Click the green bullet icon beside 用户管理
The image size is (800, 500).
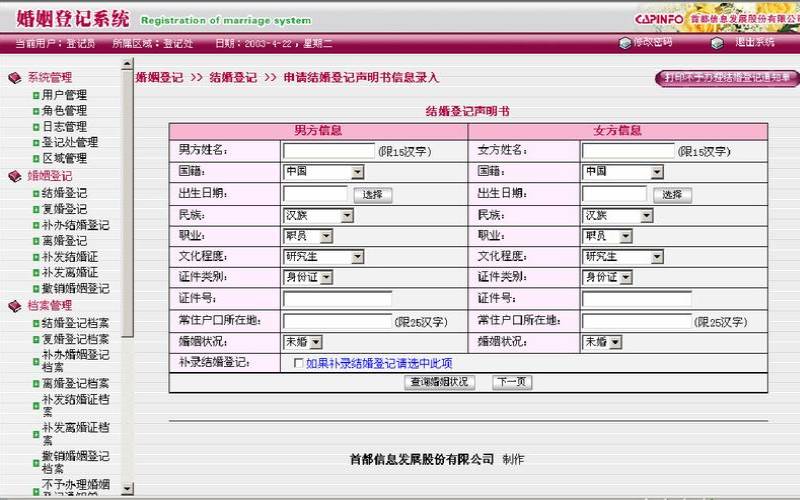pyautogui.click(x=36, y=95)
